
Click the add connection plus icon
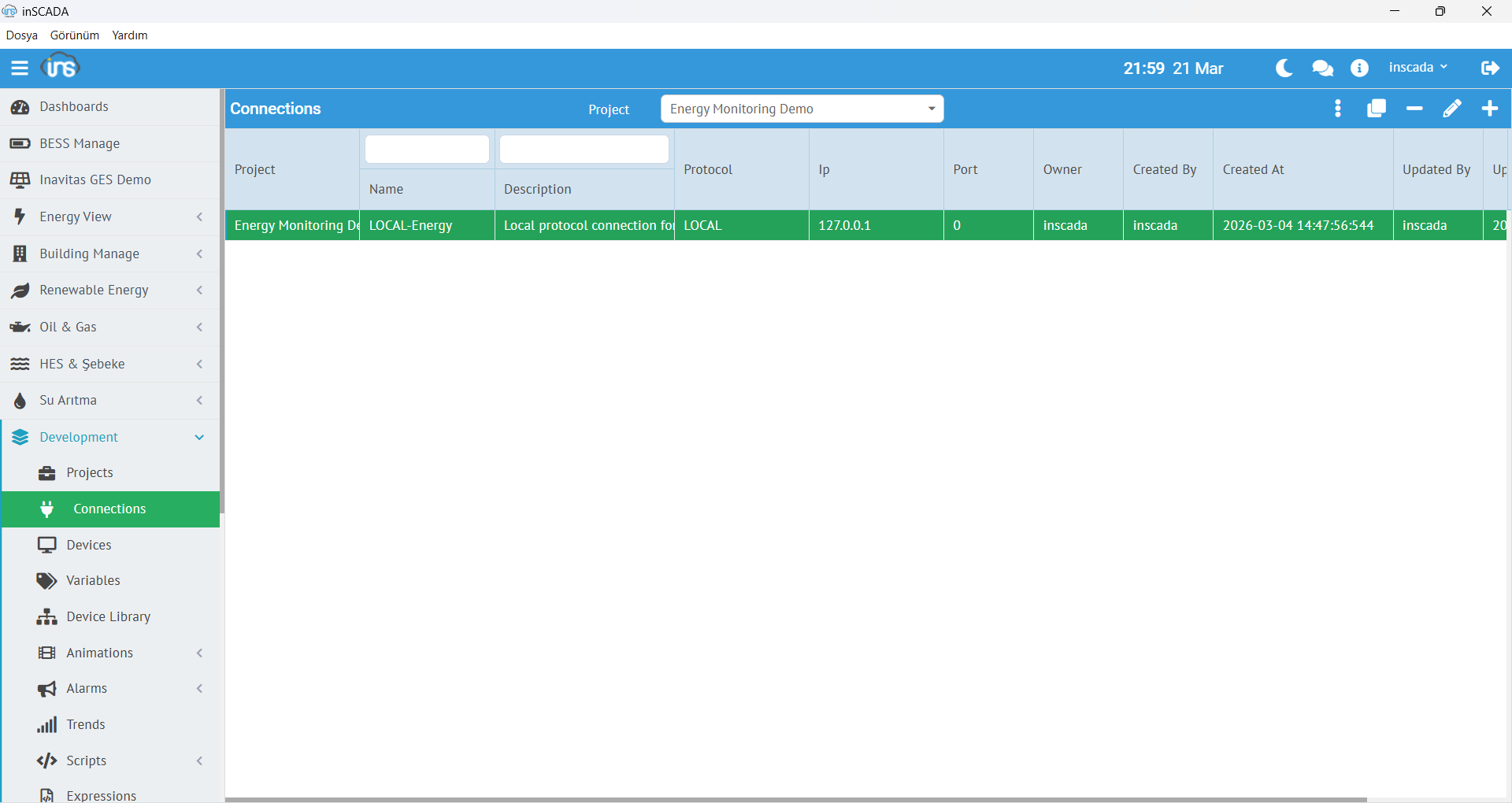[x=1489, y=109]
